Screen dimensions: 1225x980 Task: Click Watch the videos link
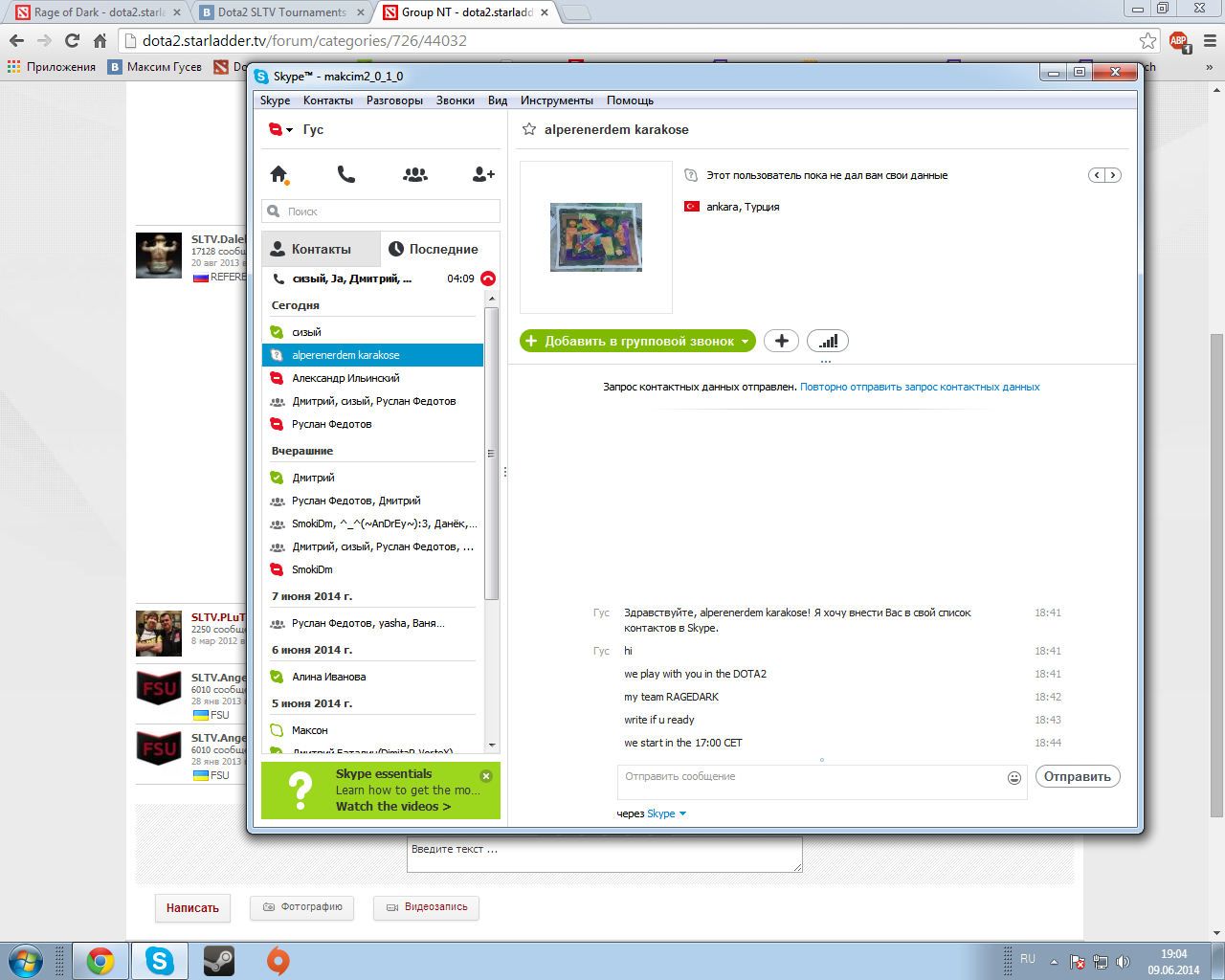(x=393, y=807)
